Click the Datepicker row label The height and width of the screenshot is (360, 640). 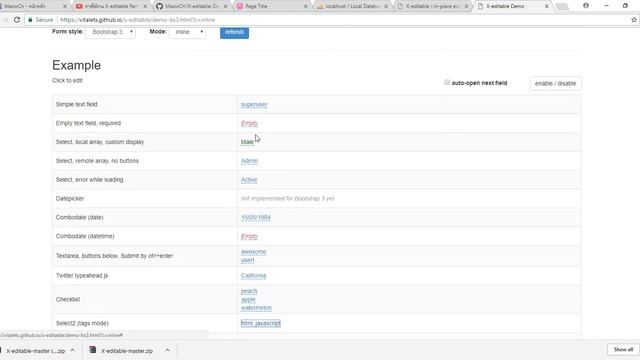(70, 199)
